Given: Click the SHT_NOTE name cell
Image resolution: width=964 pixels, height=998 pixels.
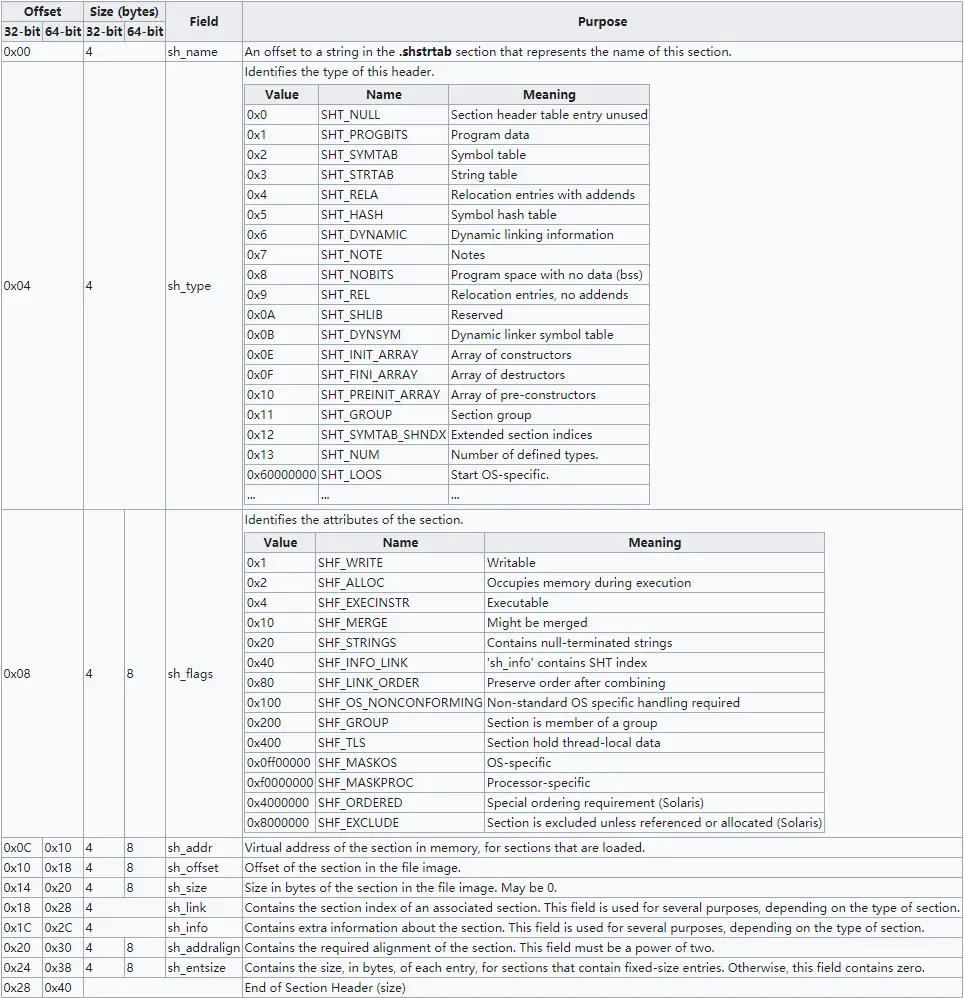Looking at the screenshot, I should 383,255.
